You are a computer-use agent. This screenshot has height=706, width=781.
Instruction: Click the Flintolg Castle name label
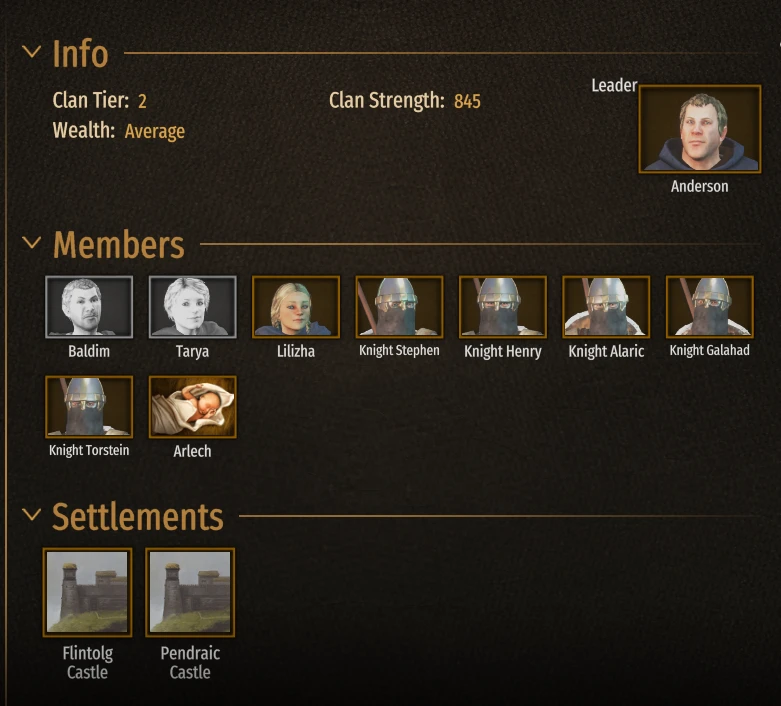[88, 663]
